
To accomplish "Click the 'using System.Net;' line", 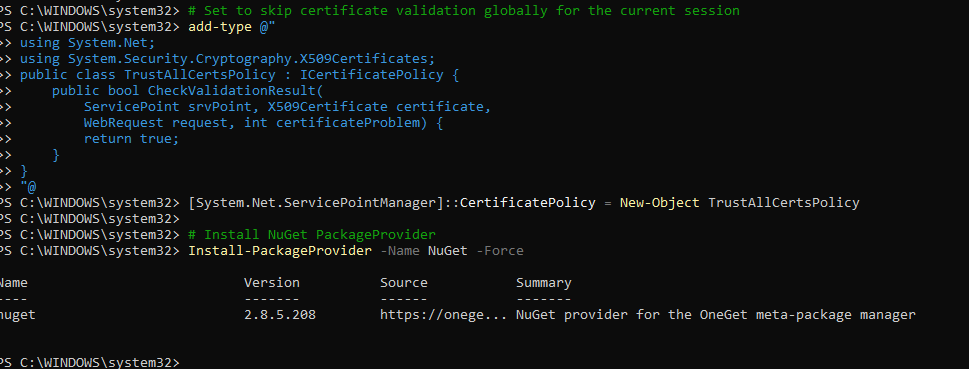I will pos(88,43).
